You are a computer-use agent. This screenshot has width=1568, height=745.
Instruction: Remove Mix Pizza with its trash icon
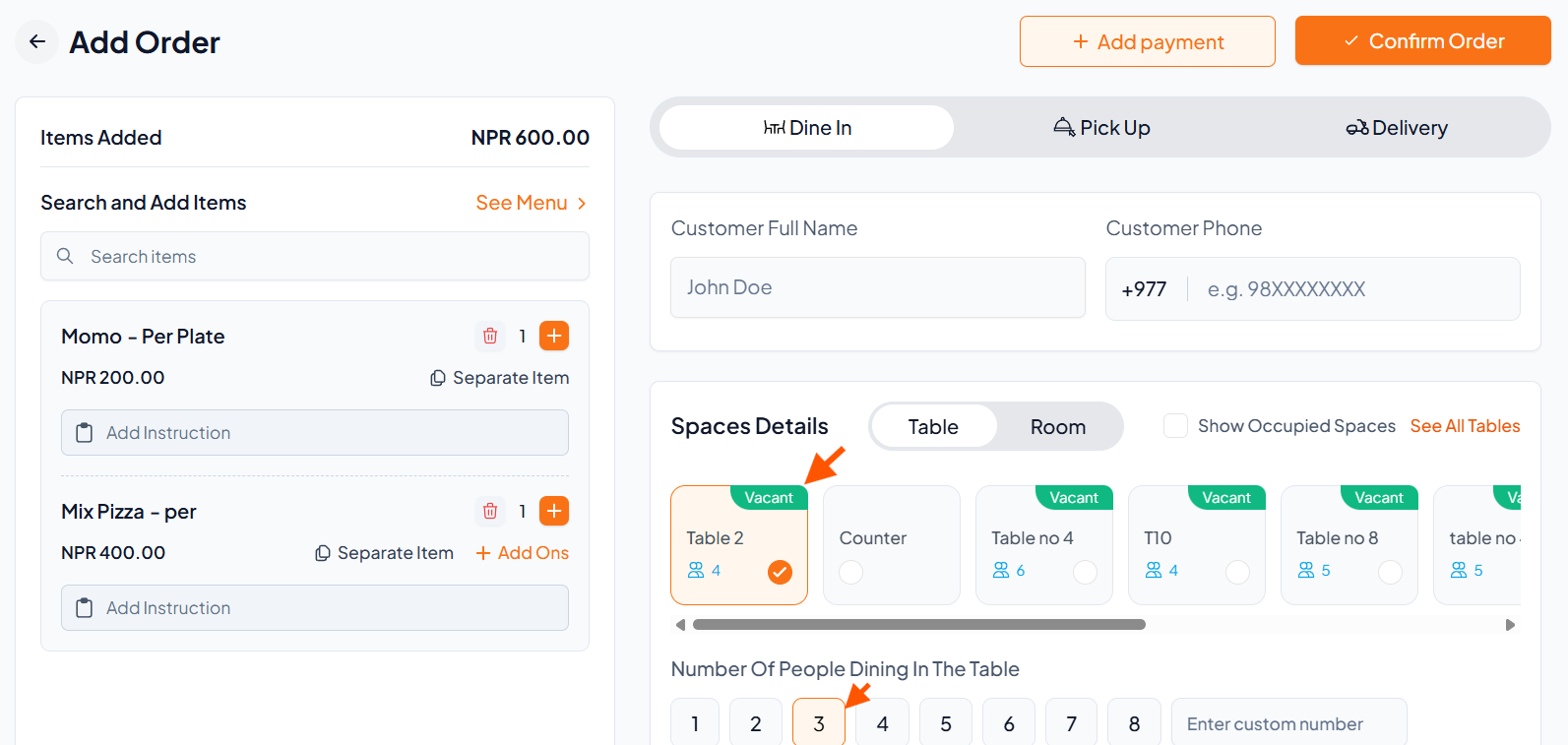490,511
